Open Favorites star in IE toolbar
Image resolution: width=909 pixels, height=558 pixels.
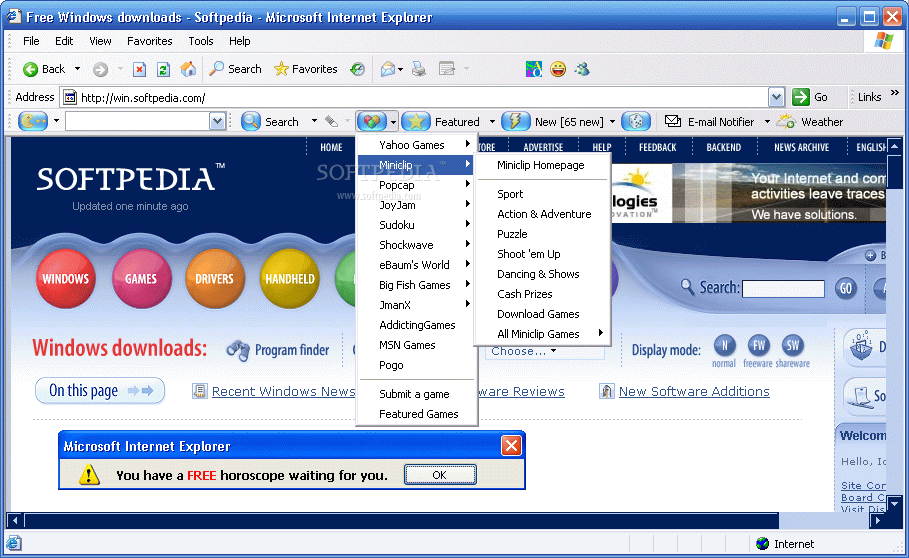pos(281,69)
